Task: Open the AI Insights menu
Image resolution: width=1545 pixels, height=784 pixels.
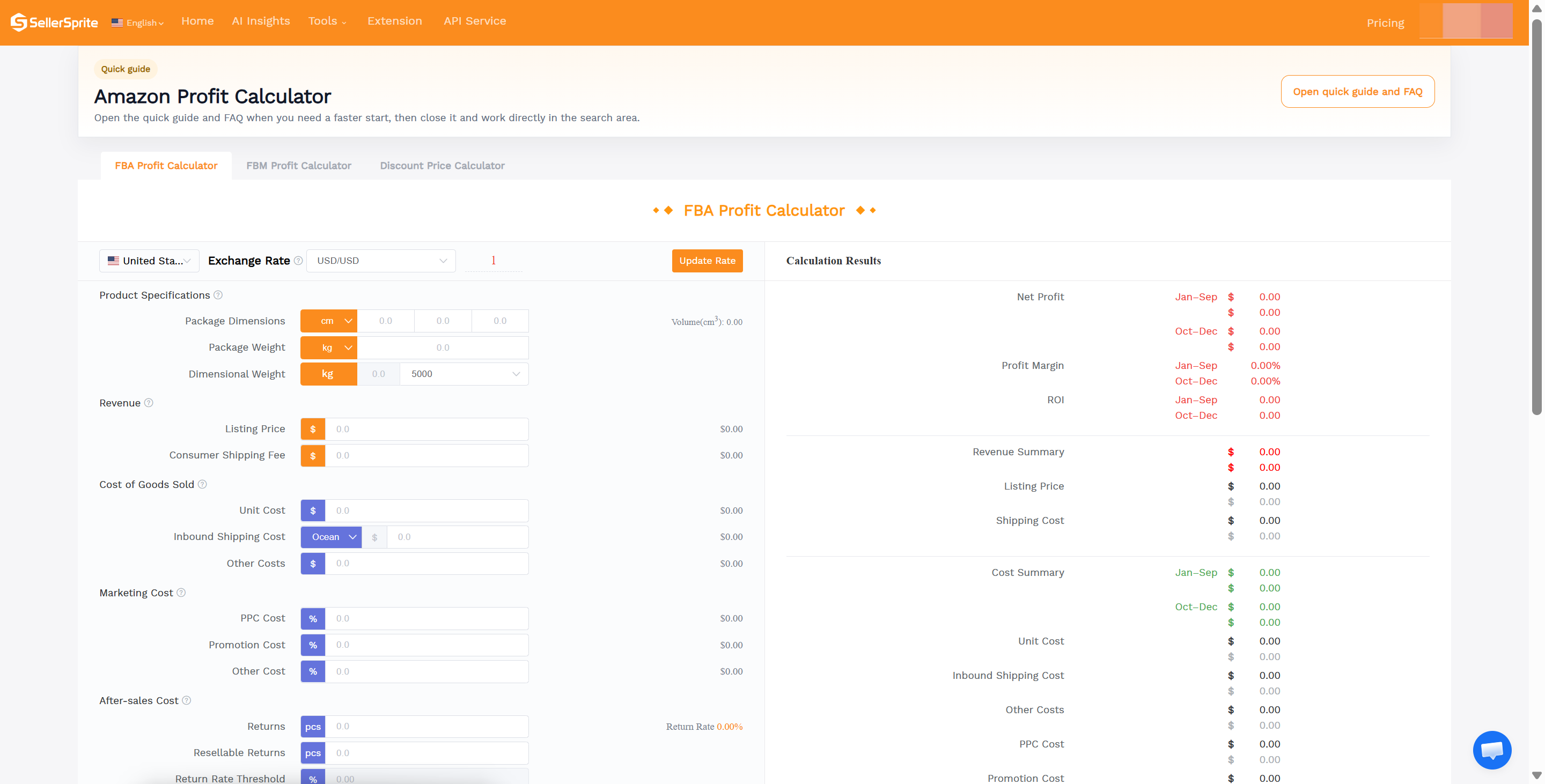Action: (x=261, y=20)
